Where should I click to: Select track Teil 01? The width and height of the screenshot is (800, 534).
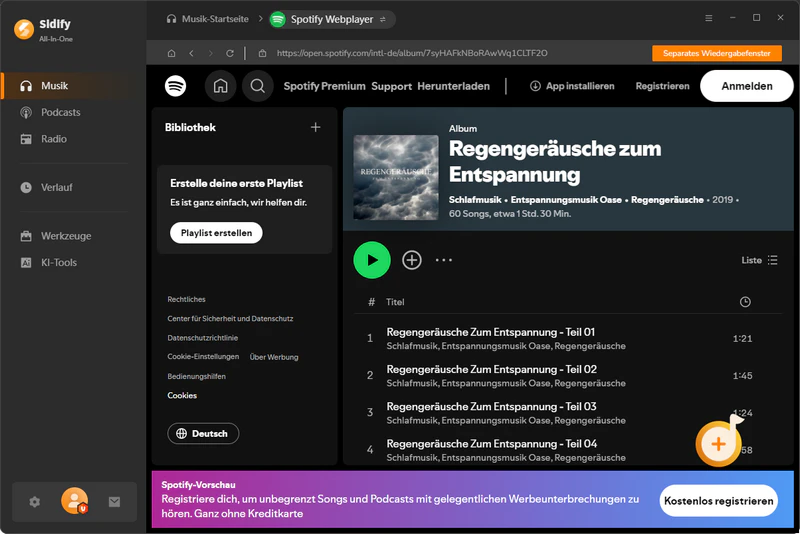pyautogui.click(x=568, y=338)
